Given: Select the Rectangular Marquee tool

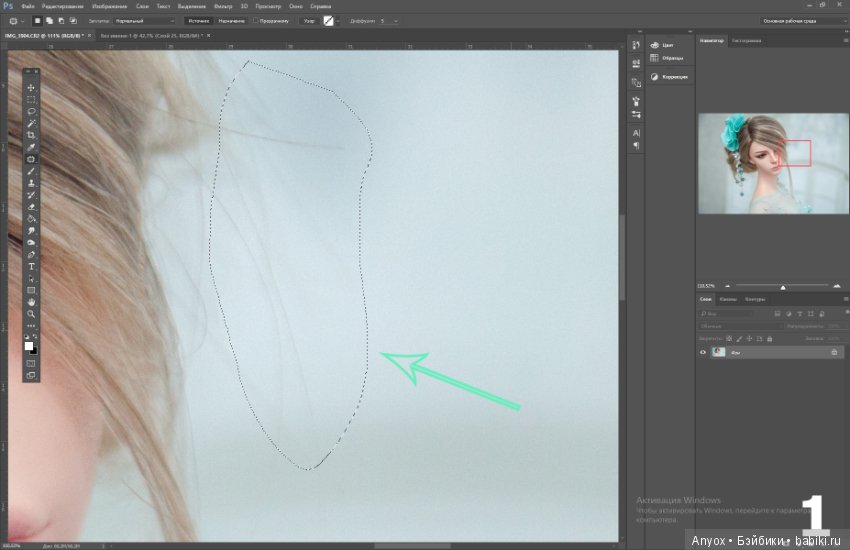Looking at the screenshot, I should (31, 100).
